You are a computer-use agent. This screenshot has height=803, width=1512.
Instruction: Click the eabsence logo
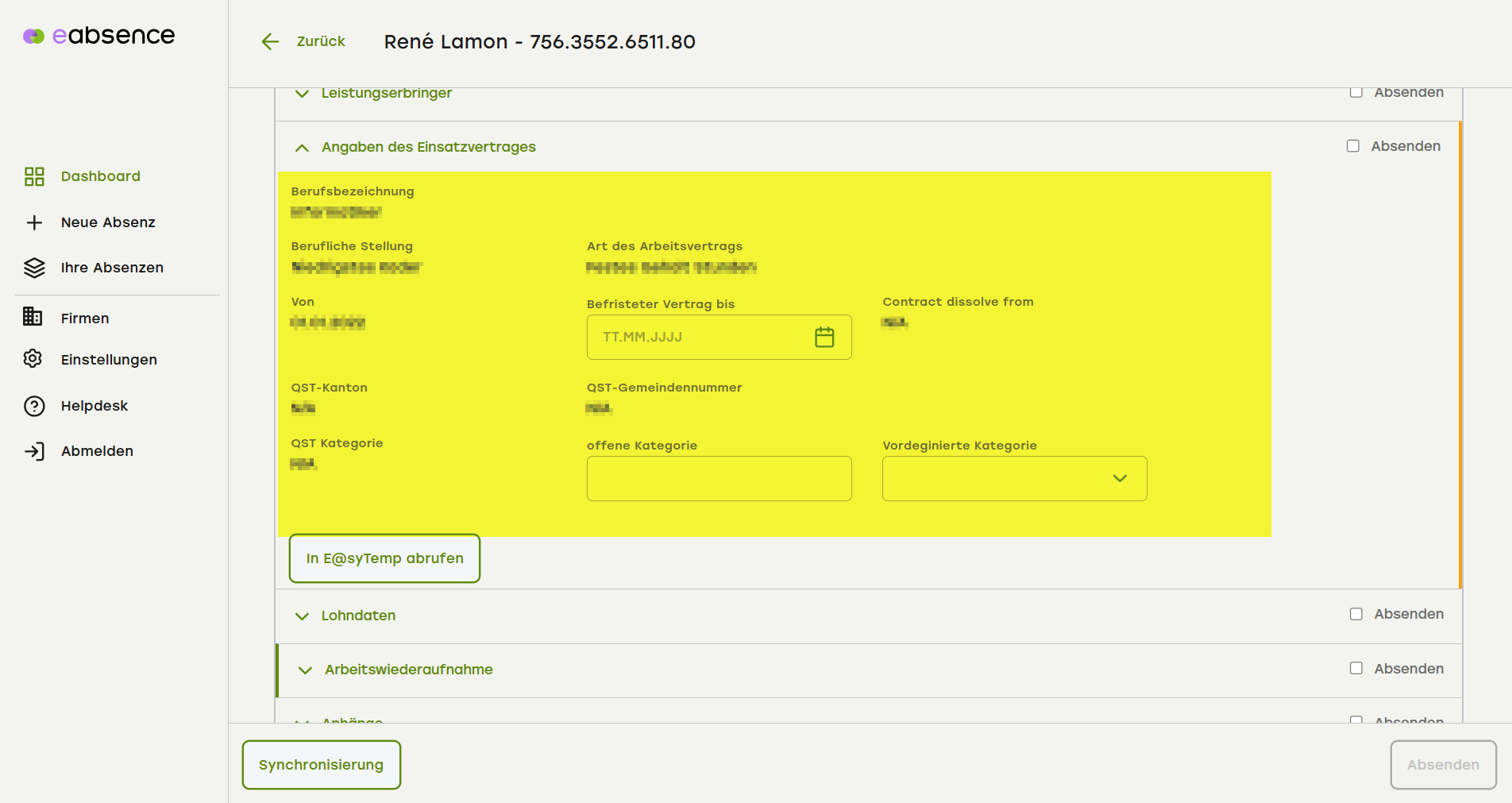coord(99,36)
